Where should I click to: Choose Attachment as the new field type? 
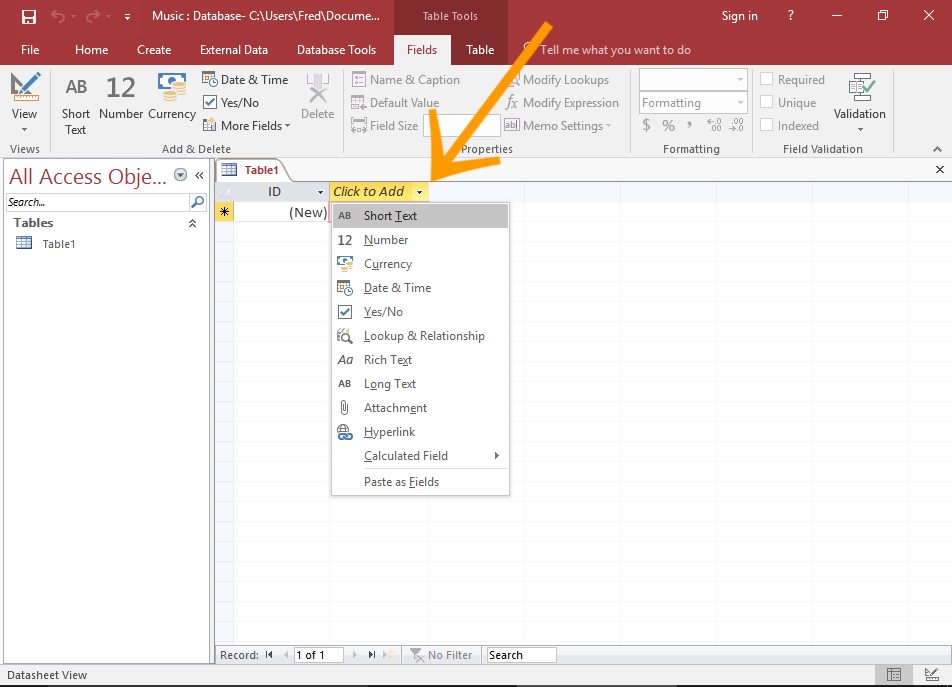tap(397, 407)
